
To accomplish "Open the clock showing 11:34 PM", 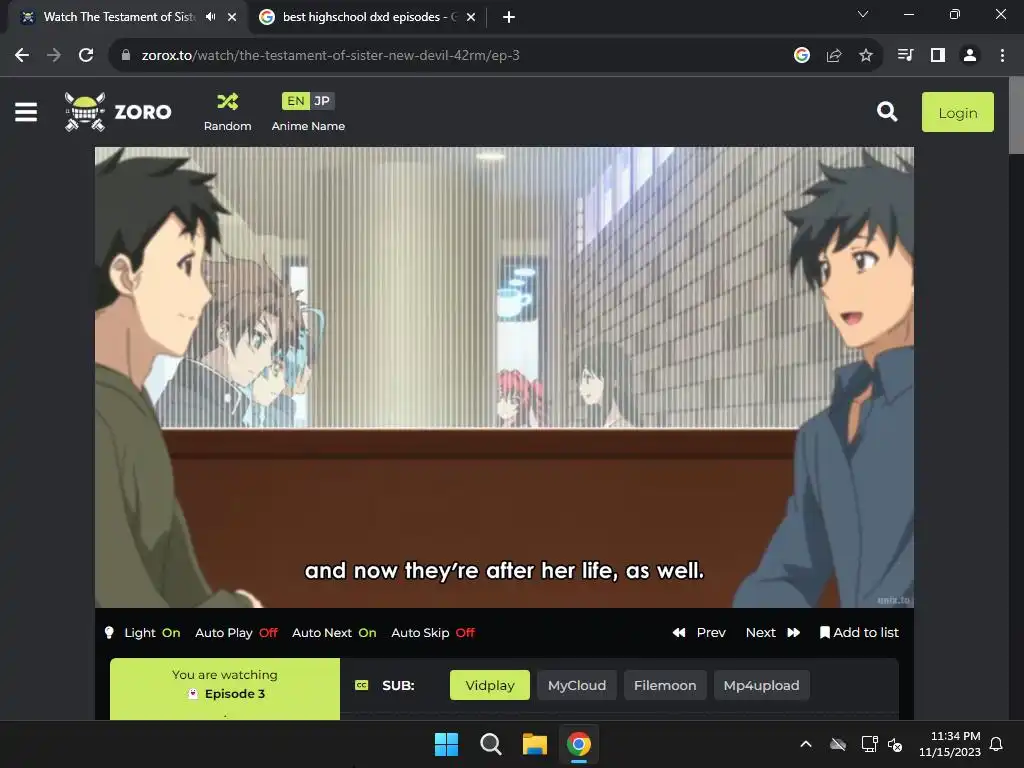I will click(950, 744).
